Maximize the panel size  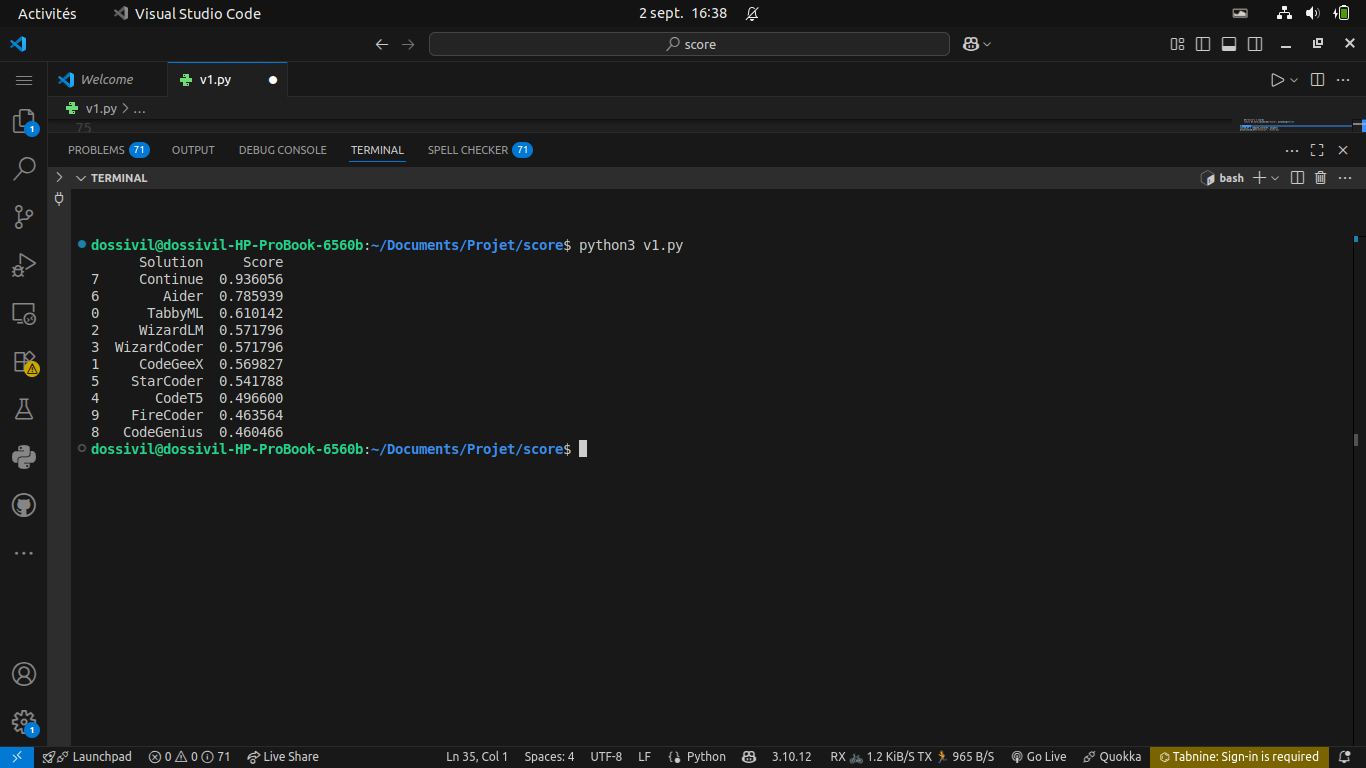pos(1317,150)
